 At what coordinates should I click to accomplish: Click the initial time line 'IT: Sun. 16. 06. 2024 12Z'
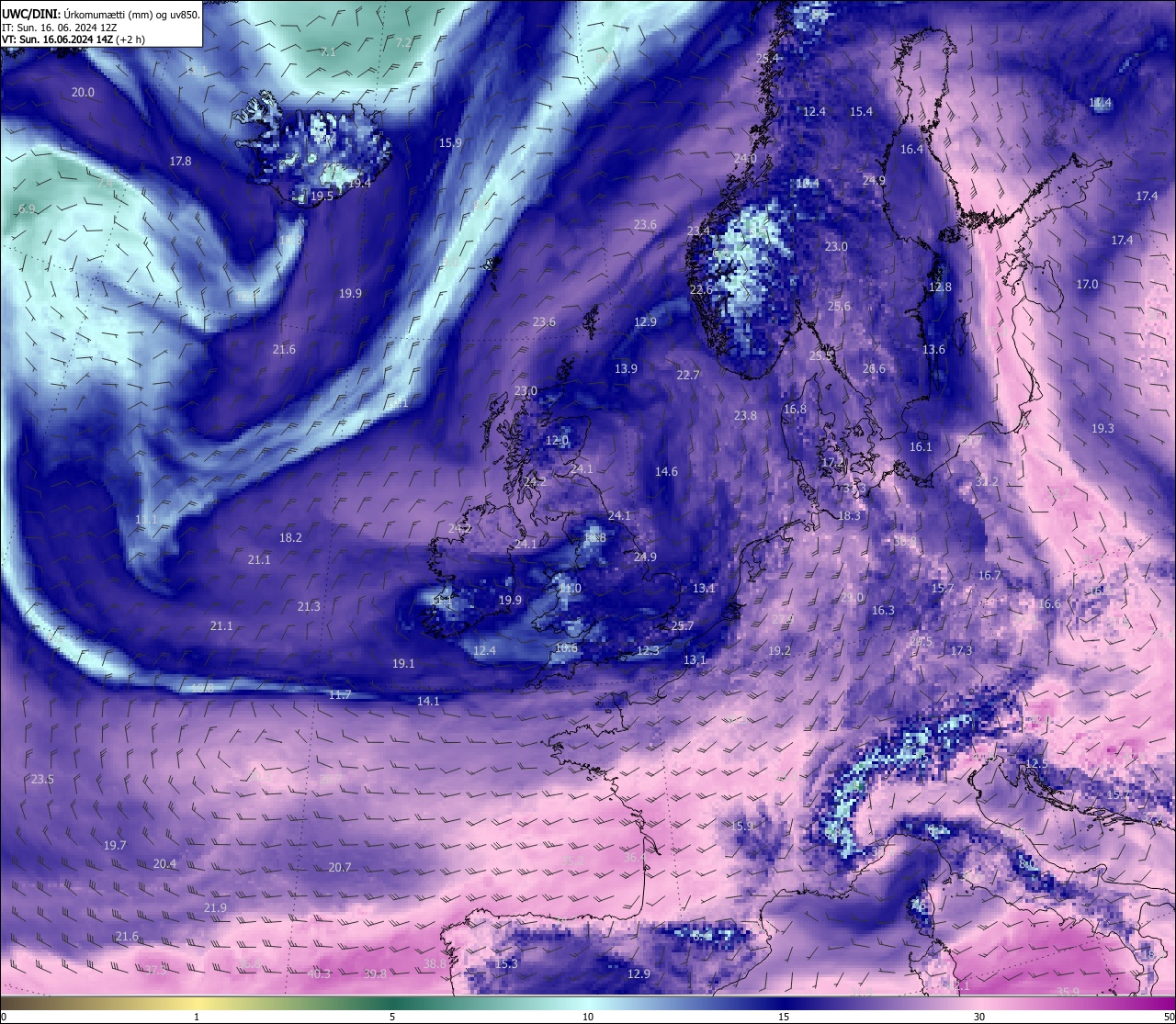60,28
